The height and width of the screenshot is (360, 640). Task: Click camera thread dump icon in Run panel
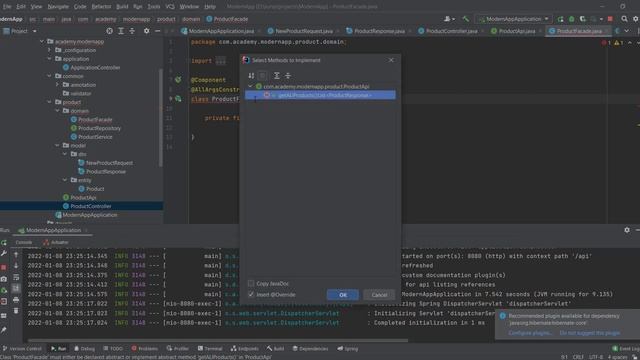pos(4,279)
